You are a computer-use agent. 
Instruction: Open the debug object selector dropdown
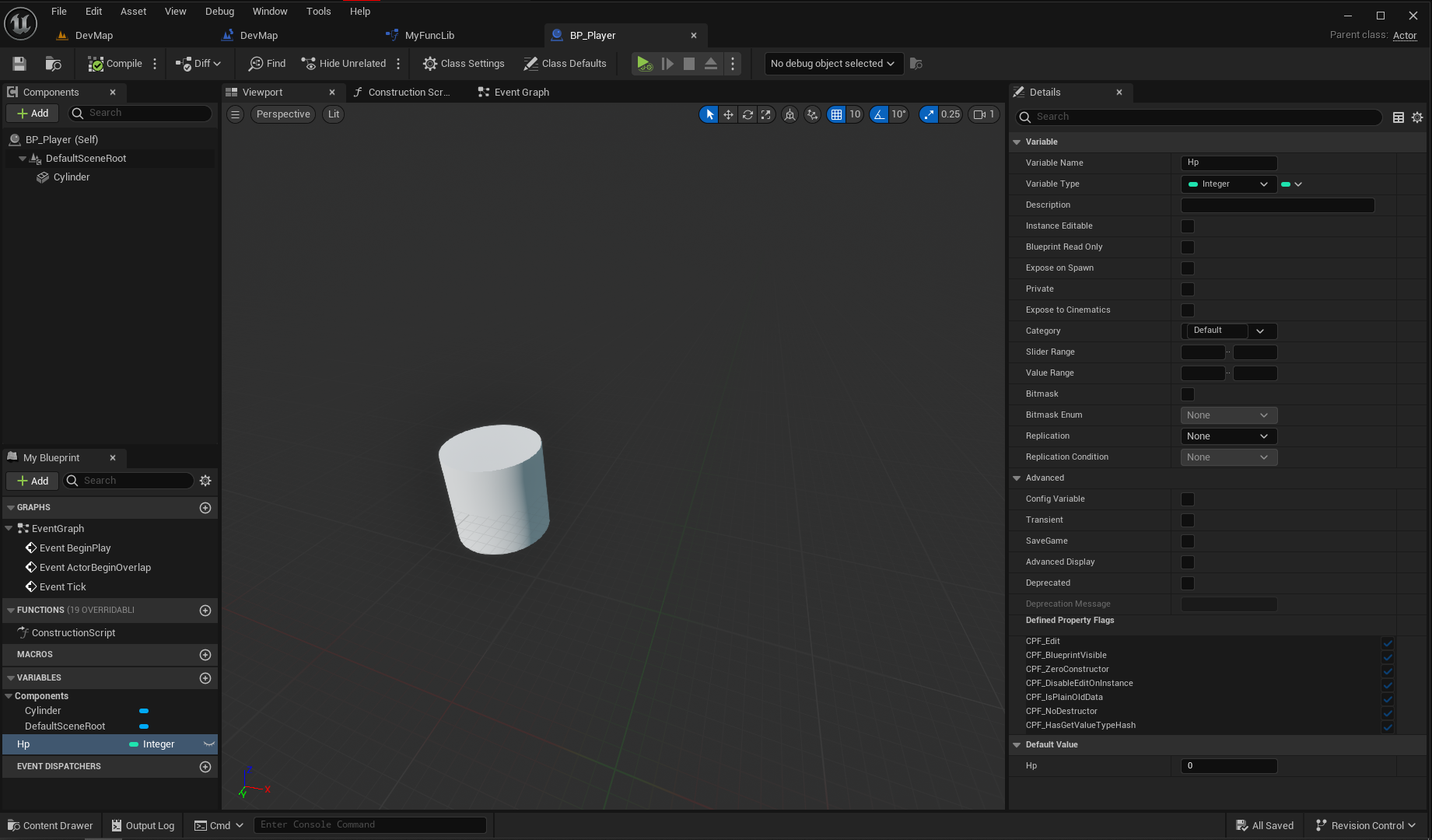coord(833,64)
